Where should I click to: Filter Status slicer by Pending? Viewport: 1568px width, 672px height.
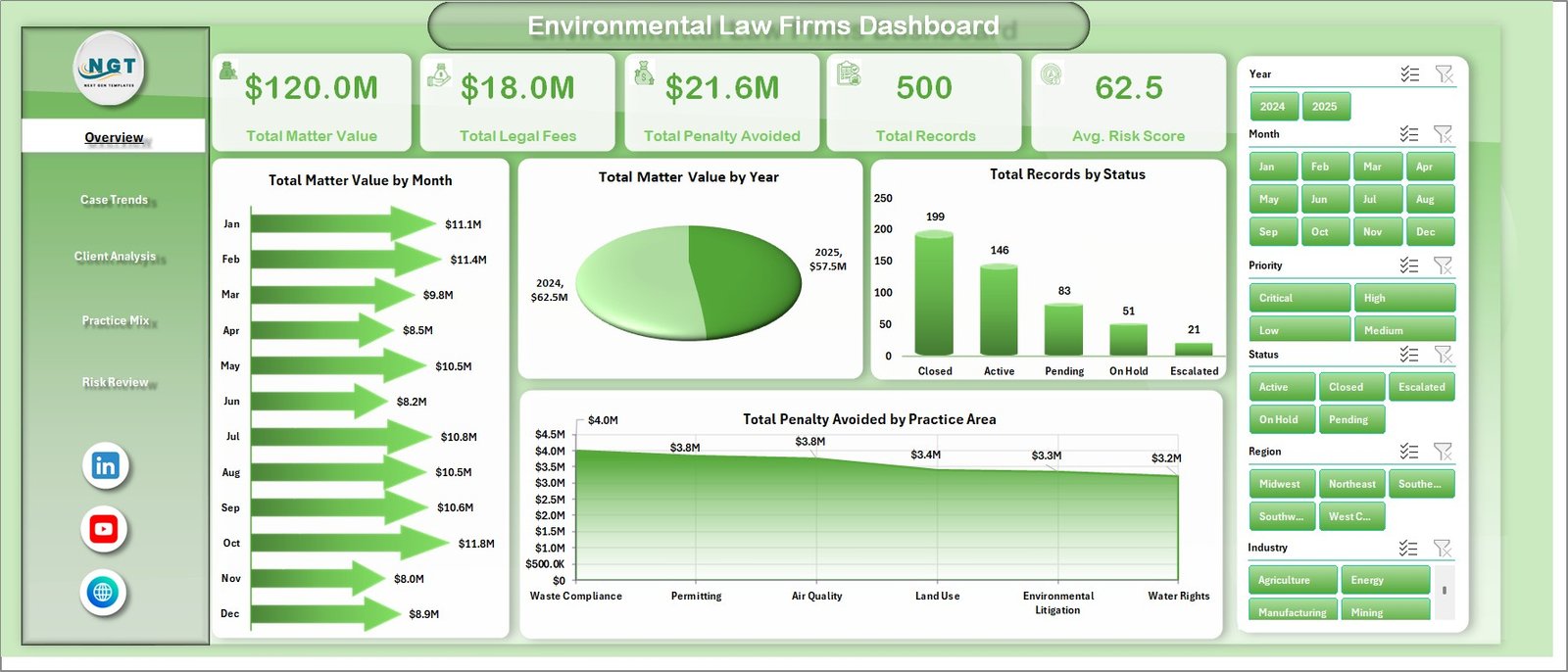pyautogui.click(x=1351, y=419)
